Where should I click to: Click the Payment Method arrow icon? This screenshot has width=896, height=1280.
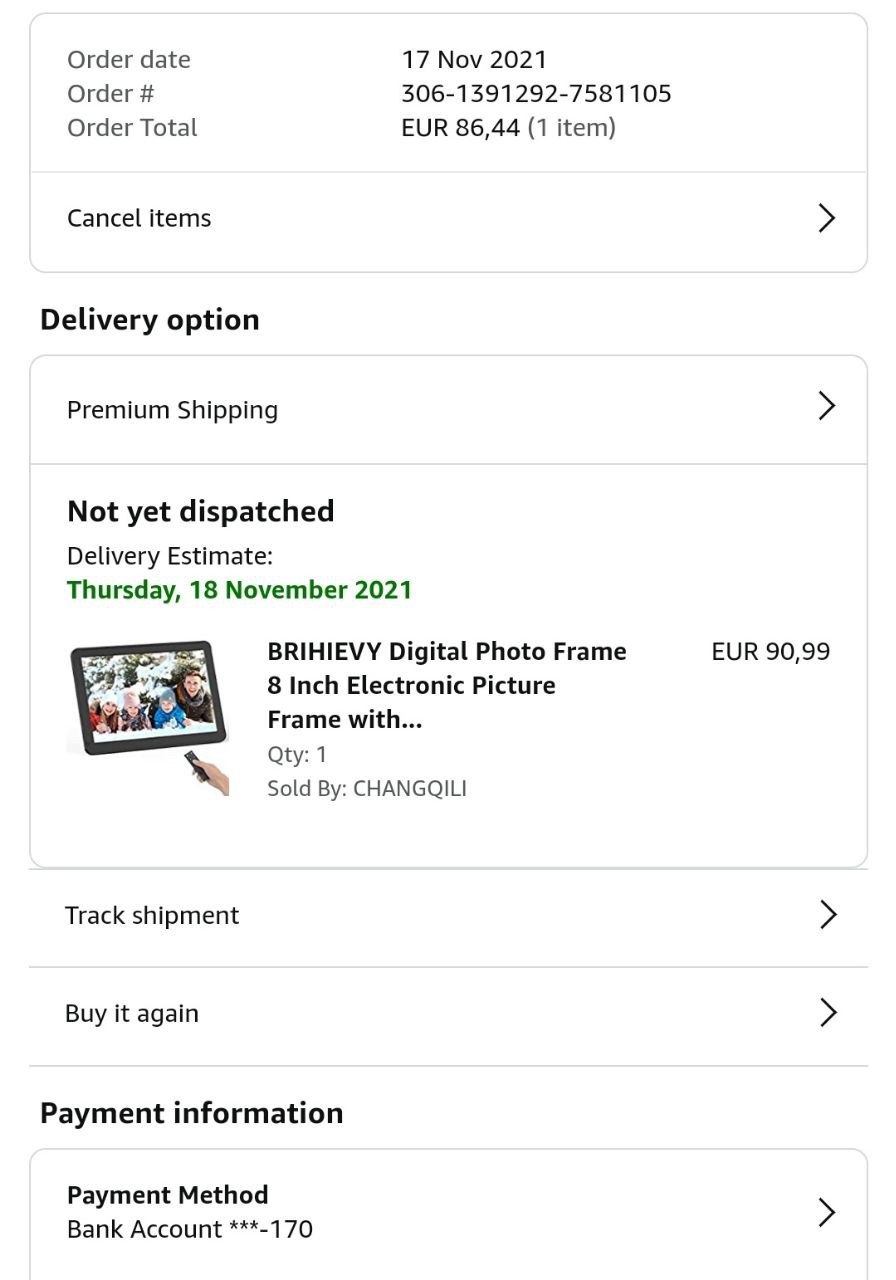[x=826, y=1212]
